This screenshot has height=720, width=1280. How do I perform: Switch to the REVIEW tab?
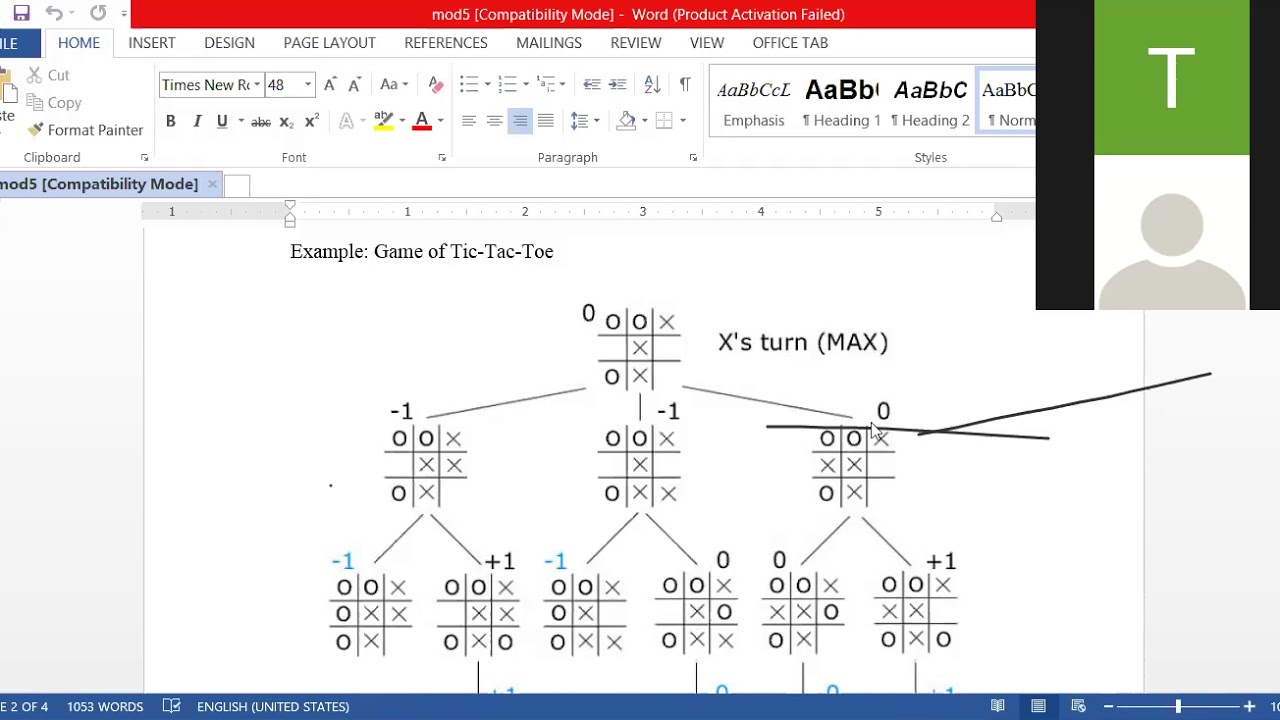coord(636,43)
